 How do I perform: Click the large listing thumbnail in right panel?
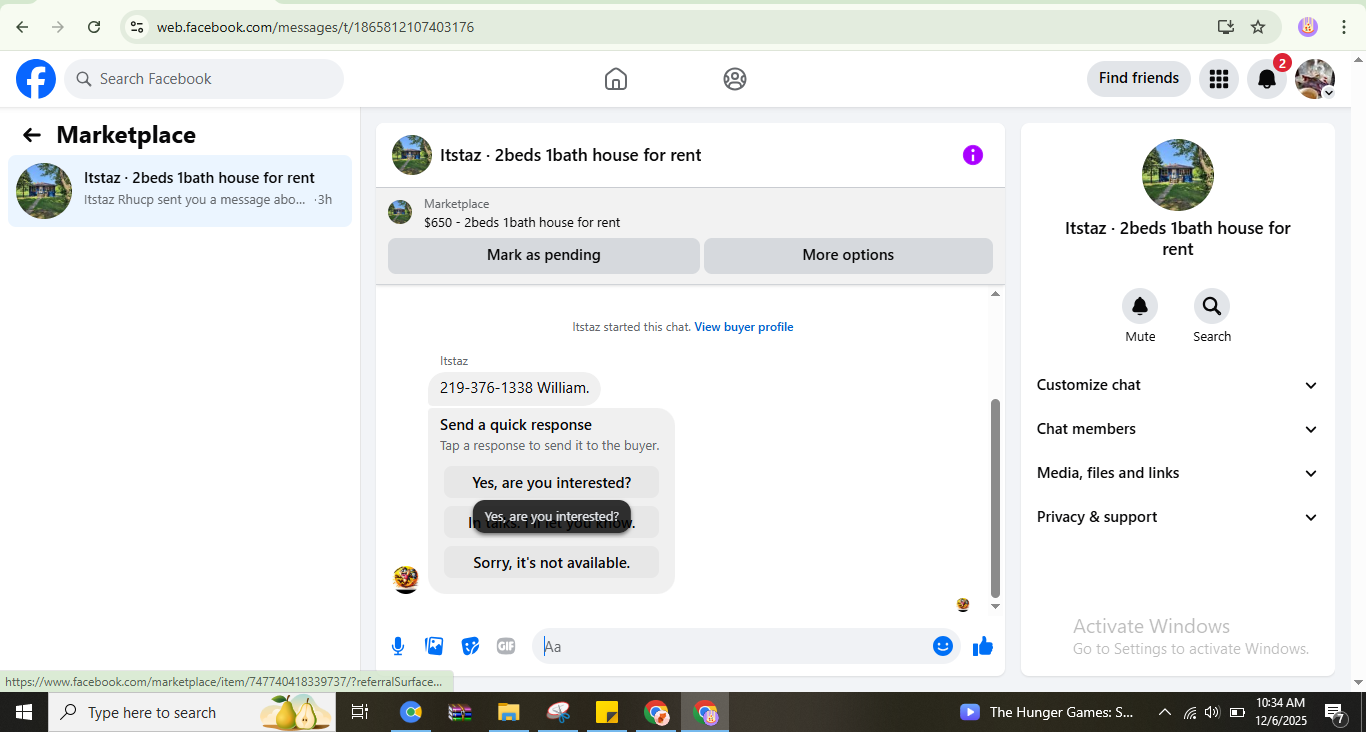pyautogui.click(x=1178, y=175)
